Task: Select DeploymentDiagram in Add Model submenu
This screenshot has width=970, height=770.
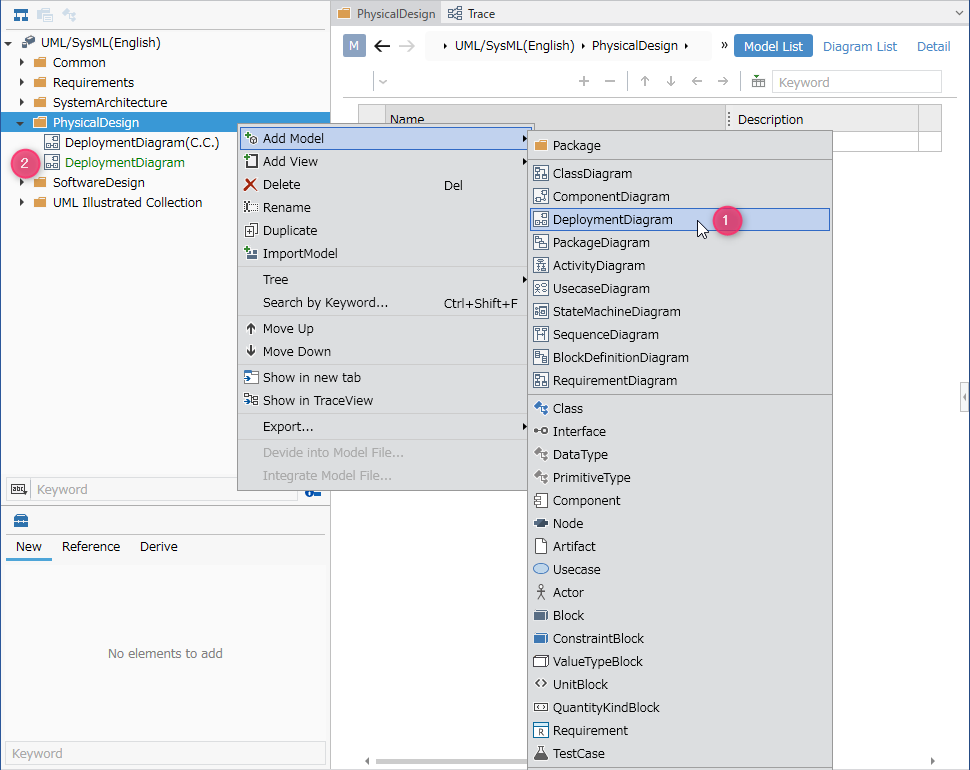Action: [680, 220]
